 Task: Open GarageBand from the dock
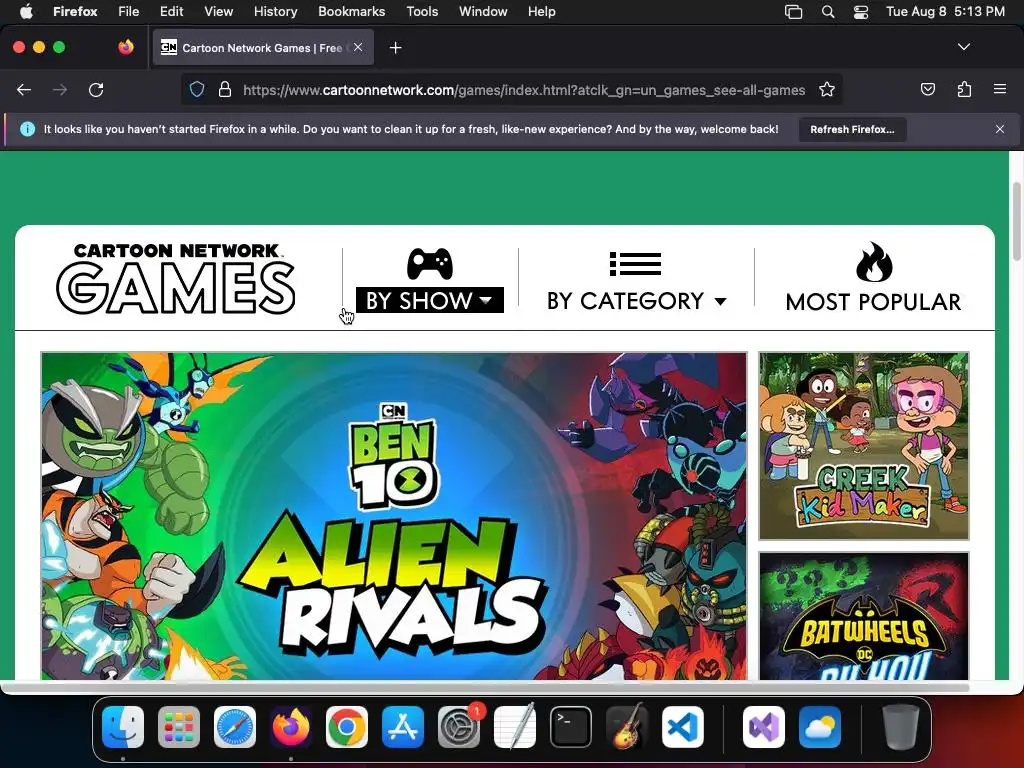(627, 727)
